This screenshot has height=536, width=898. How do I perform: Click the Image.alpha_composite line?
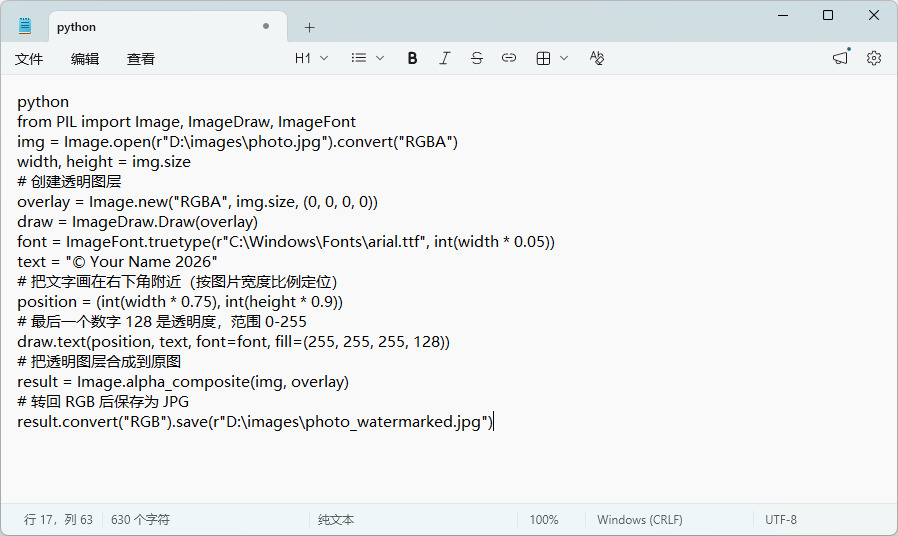click(x=183, y=383)
